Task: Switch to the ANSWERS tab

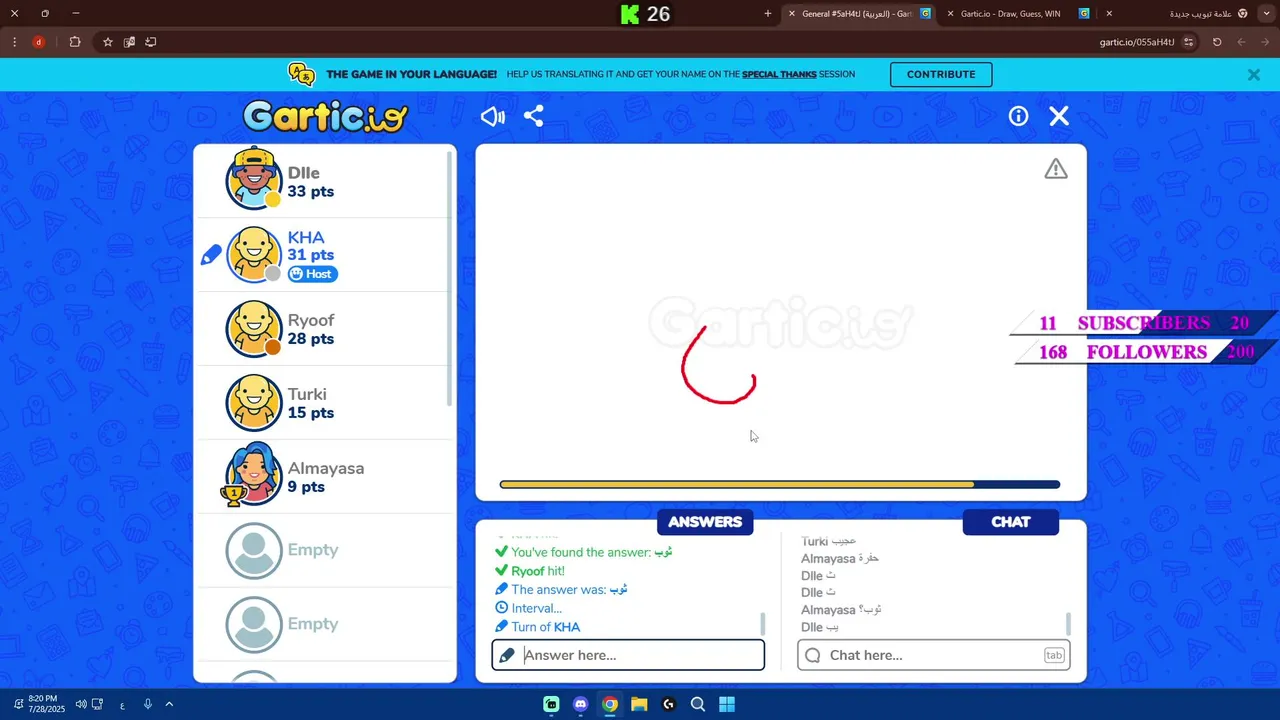Action: coord(705,522)
